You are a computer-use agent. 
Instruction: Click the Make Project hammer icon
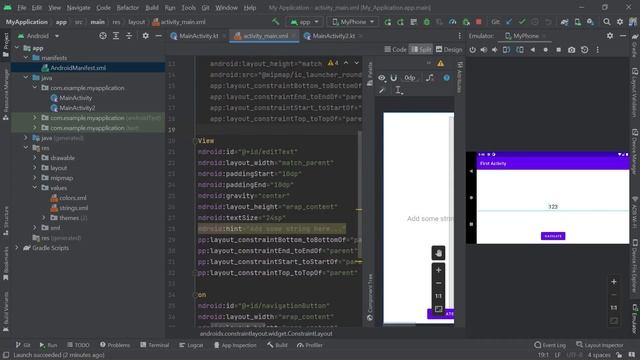tap(276, 22)
